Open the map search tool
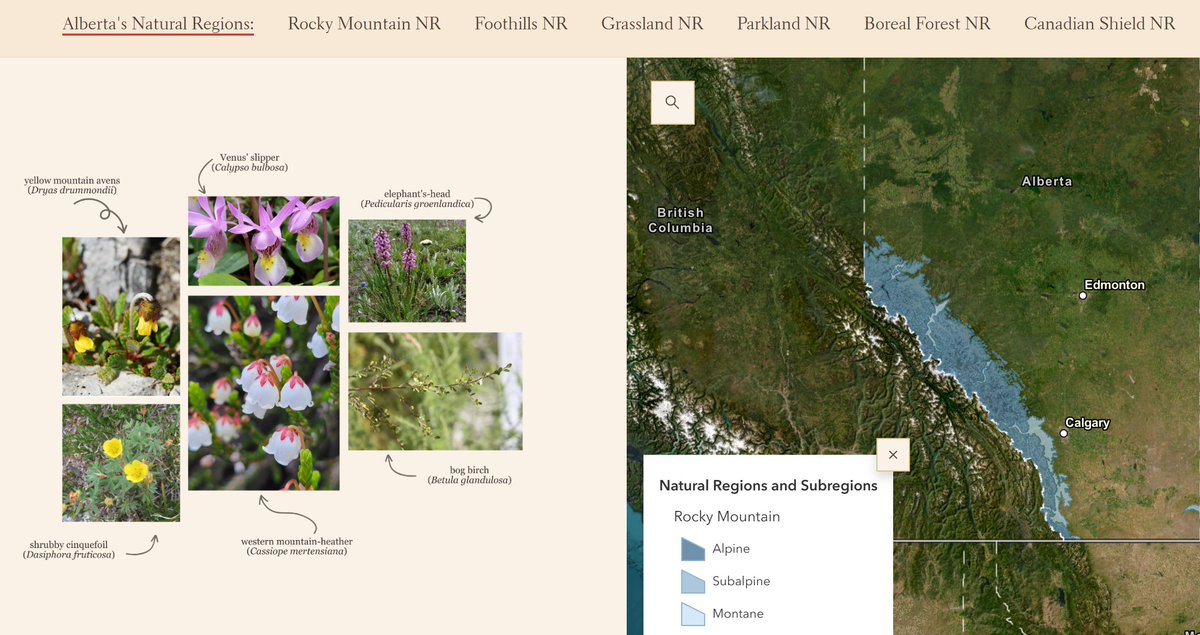This screenshot has height=635, width=1200. pyautogui.click(x=671, y=102)
